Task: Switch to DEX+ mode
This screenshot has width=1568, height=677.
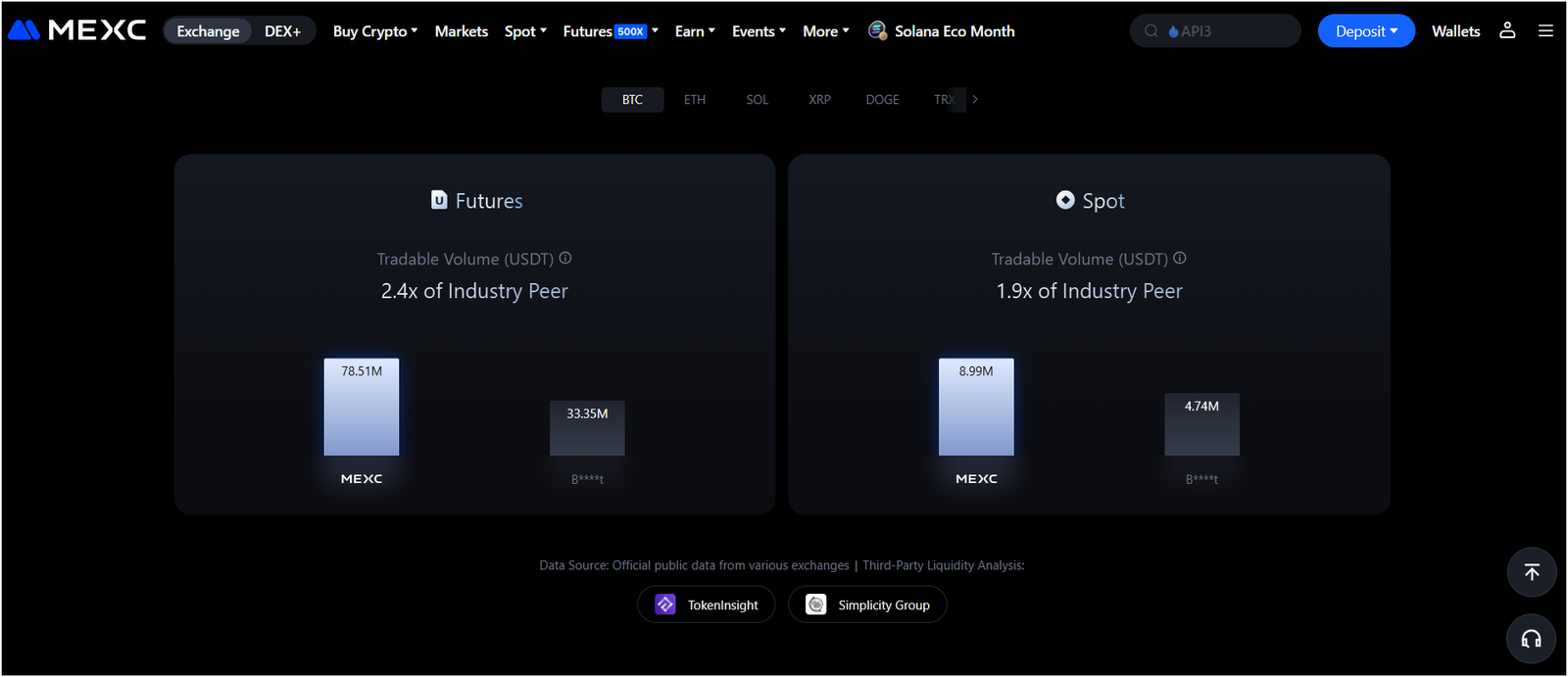Action: coord(282,31)
